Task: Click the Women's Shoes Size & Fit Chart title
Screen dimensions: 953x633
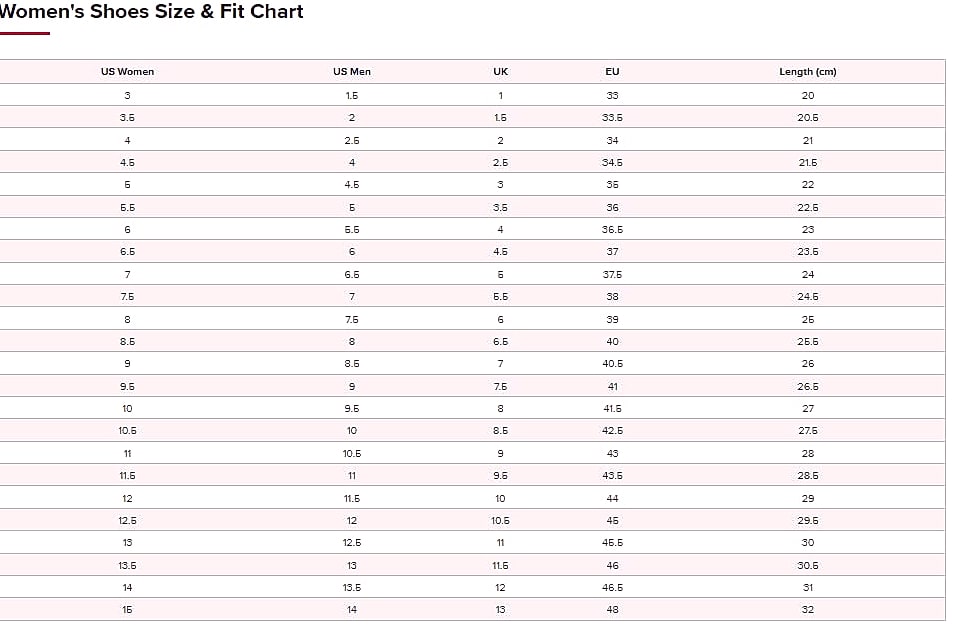Action: [x=151, y=12]
